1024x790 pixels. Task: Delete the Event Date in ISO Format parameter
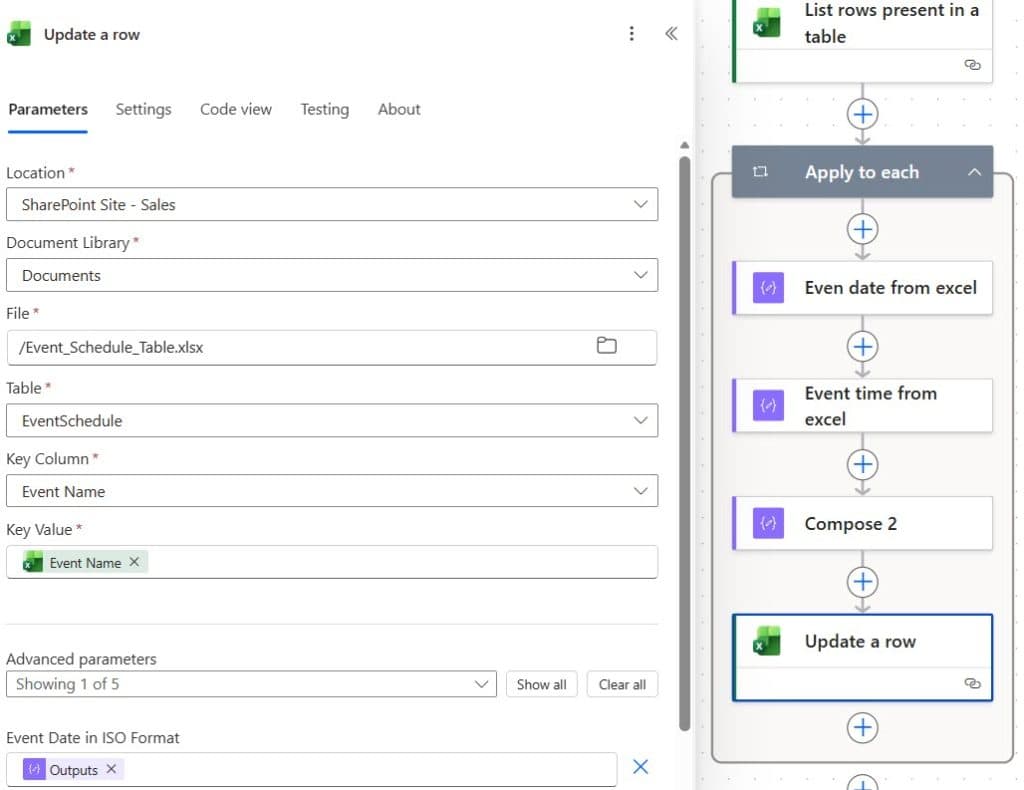[640, 766]
